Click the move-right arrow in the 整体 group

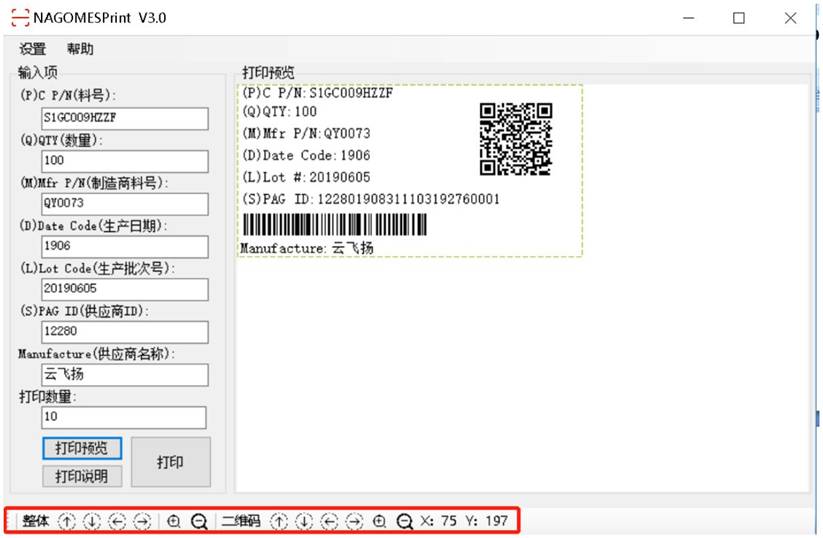(x=143, y=521)
